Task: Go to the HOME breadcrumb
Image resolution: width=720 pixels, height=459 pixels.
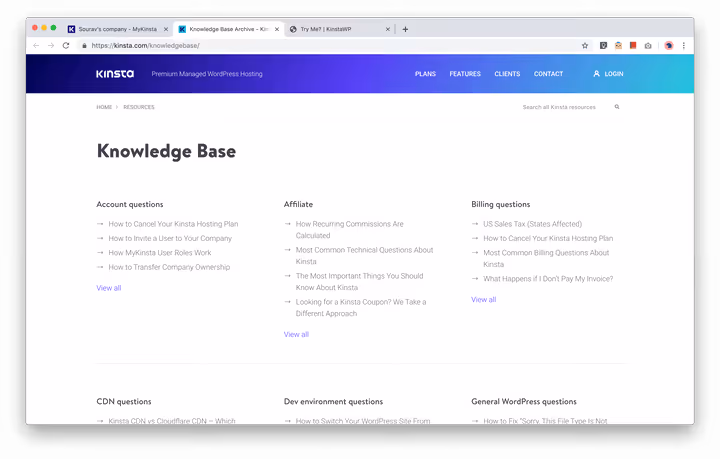Action: coord(104,107)
